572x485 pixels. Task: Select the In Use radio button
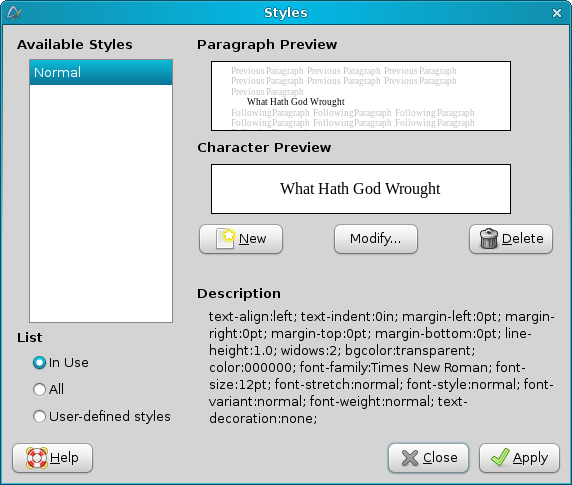pyautogui.click(x=39, y=362)
